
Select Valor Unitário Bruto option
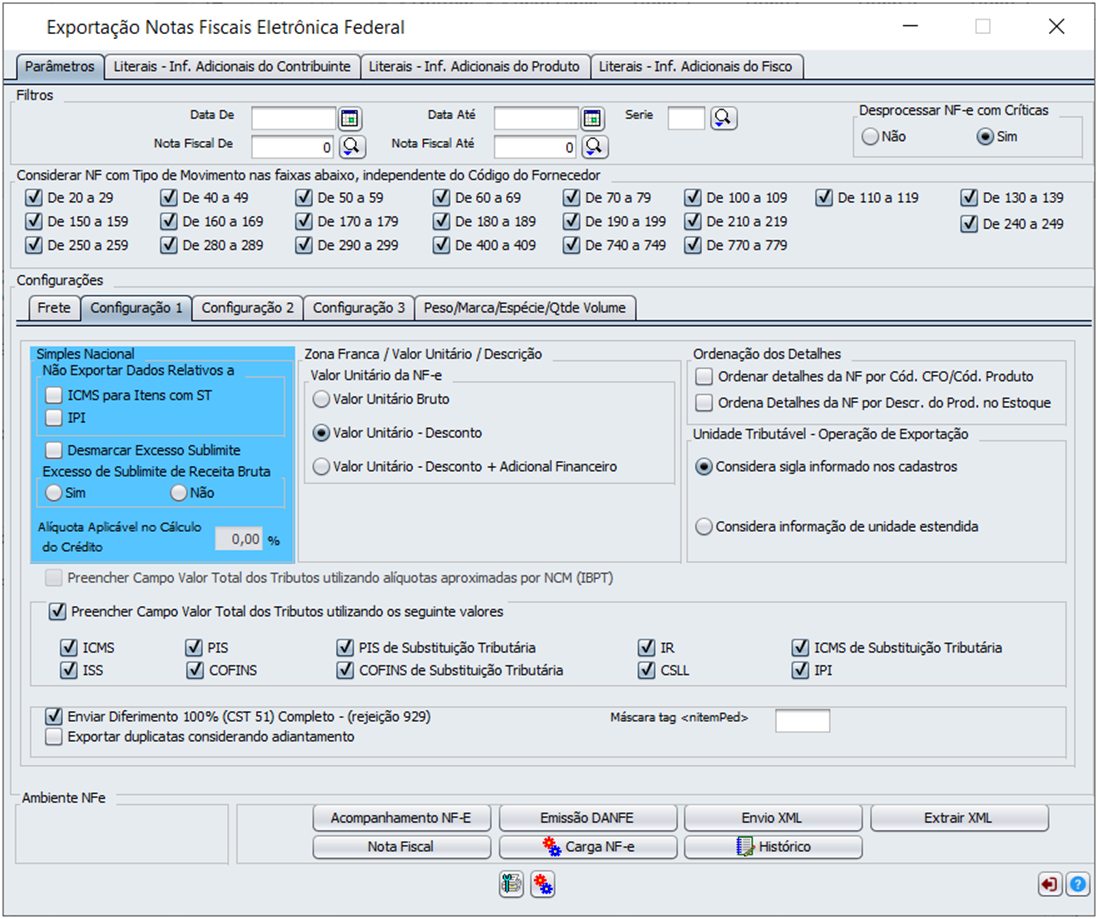pos(321,399)
